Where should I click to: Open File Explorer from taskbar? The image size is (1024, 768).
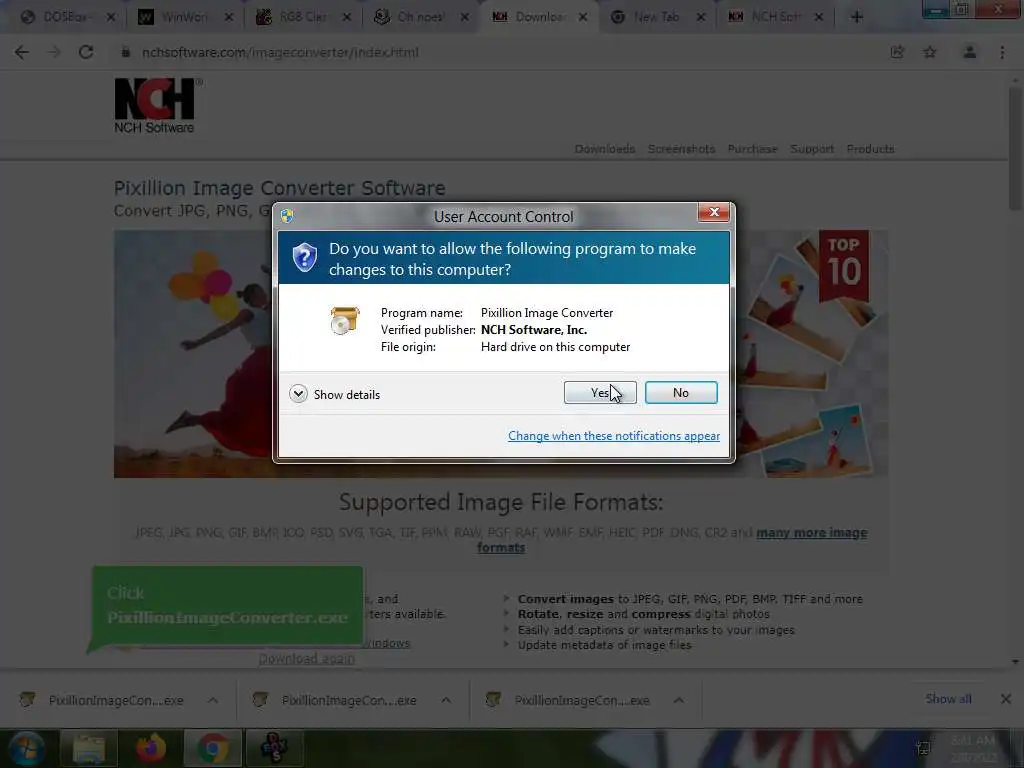89,748
